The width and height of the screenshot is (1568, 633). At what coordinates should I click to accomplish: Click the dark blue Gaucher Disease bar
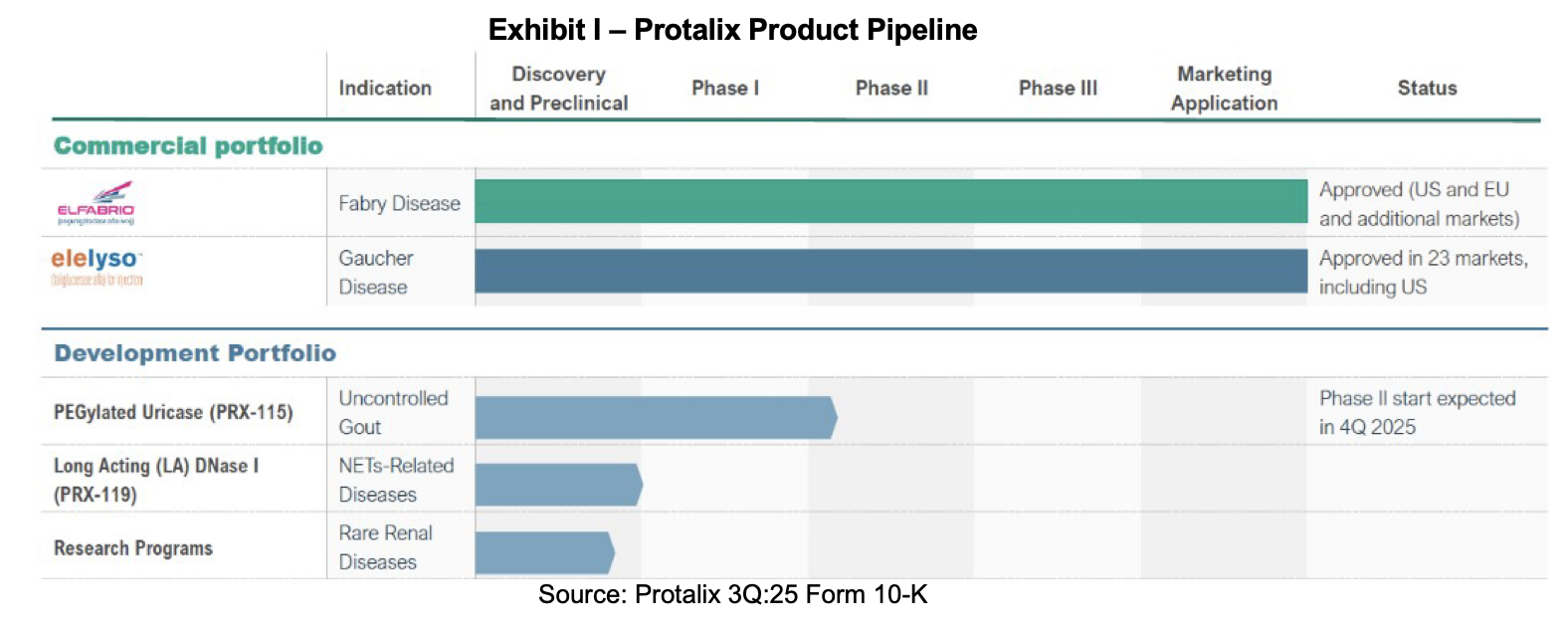890,271
